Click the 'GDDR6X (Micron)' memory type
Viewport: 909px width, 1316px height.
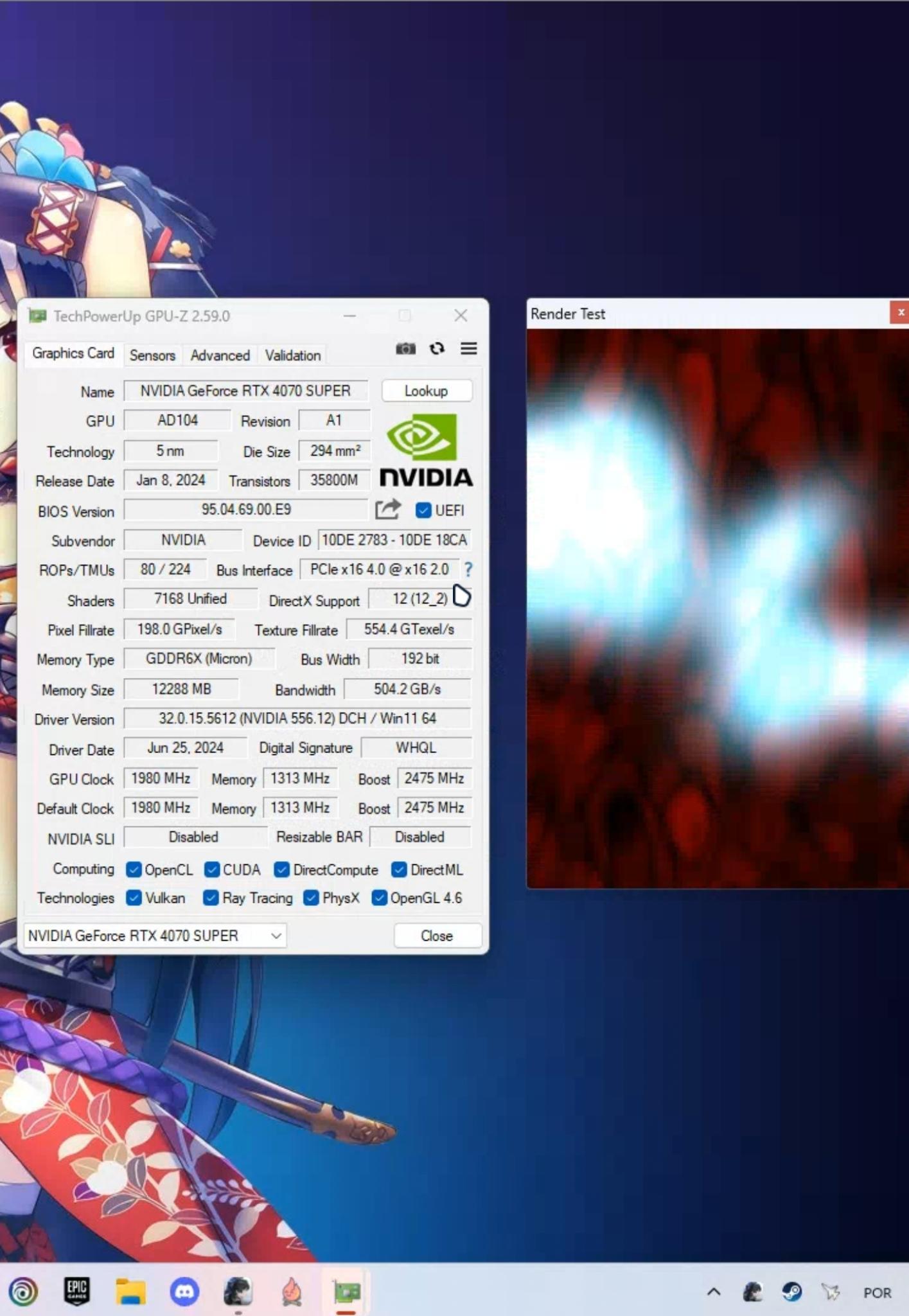[x=199, y=659]
